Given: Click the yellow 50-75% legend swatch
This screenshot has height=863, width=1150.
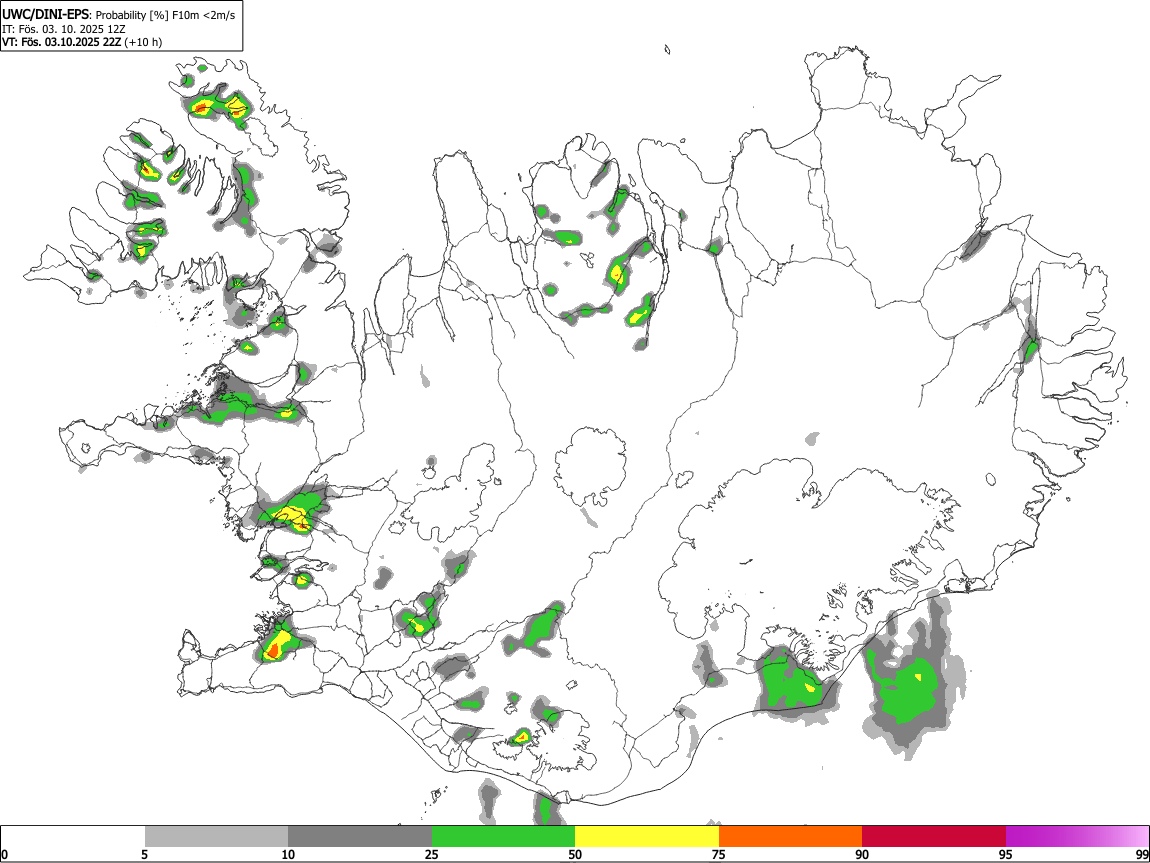Looking at the screenshot, I should tap(647, 836).
